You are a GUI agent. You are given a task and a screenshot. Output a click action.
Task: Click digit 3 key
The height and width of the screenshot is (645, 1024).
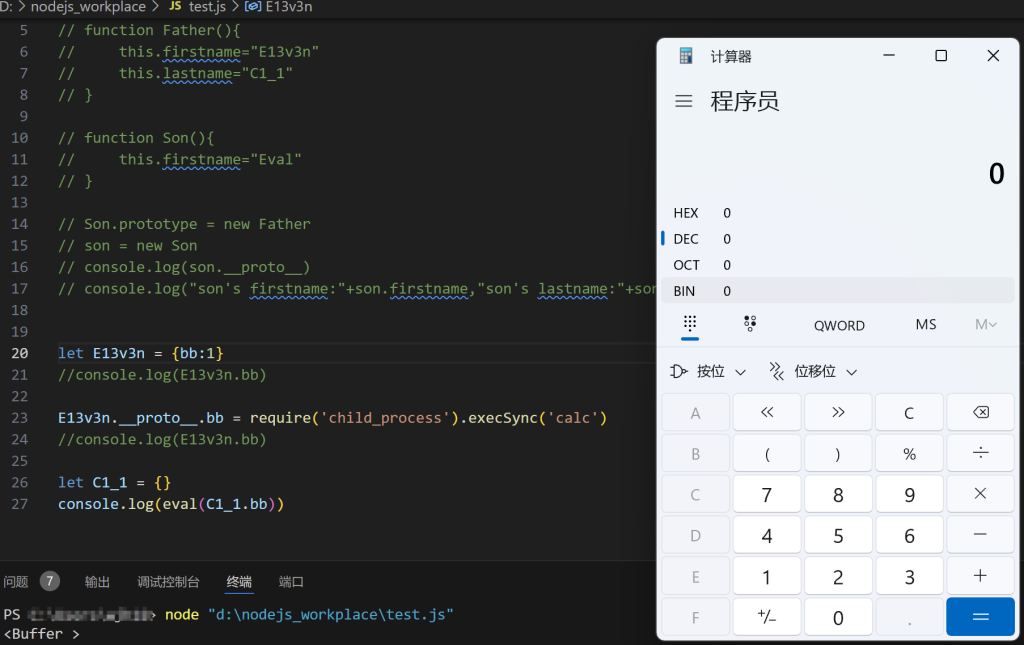(909, 576)
